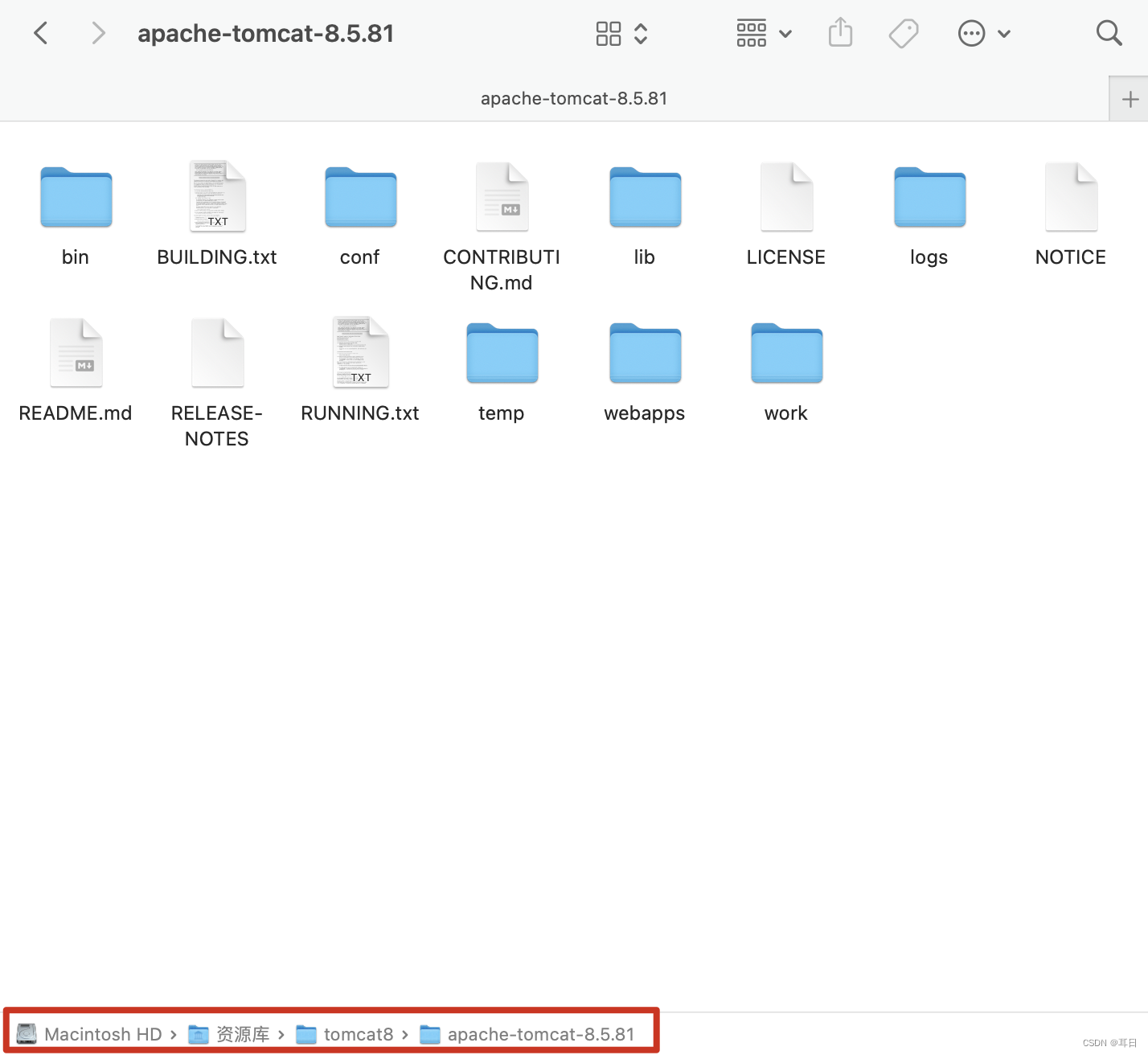Select the webapps folder icon
Image resolution: width=1148 pixels, height=1055 pixels.
click(x=645, y=354)
